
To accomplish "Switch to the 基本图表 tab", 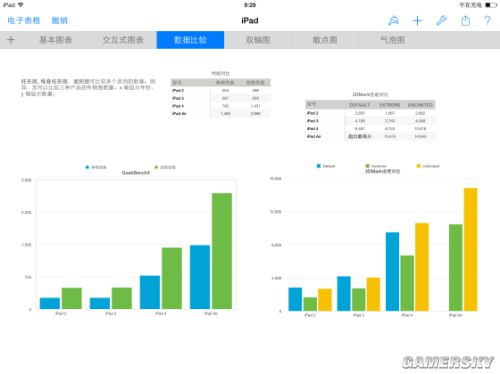I will click(x=56, y=40).
